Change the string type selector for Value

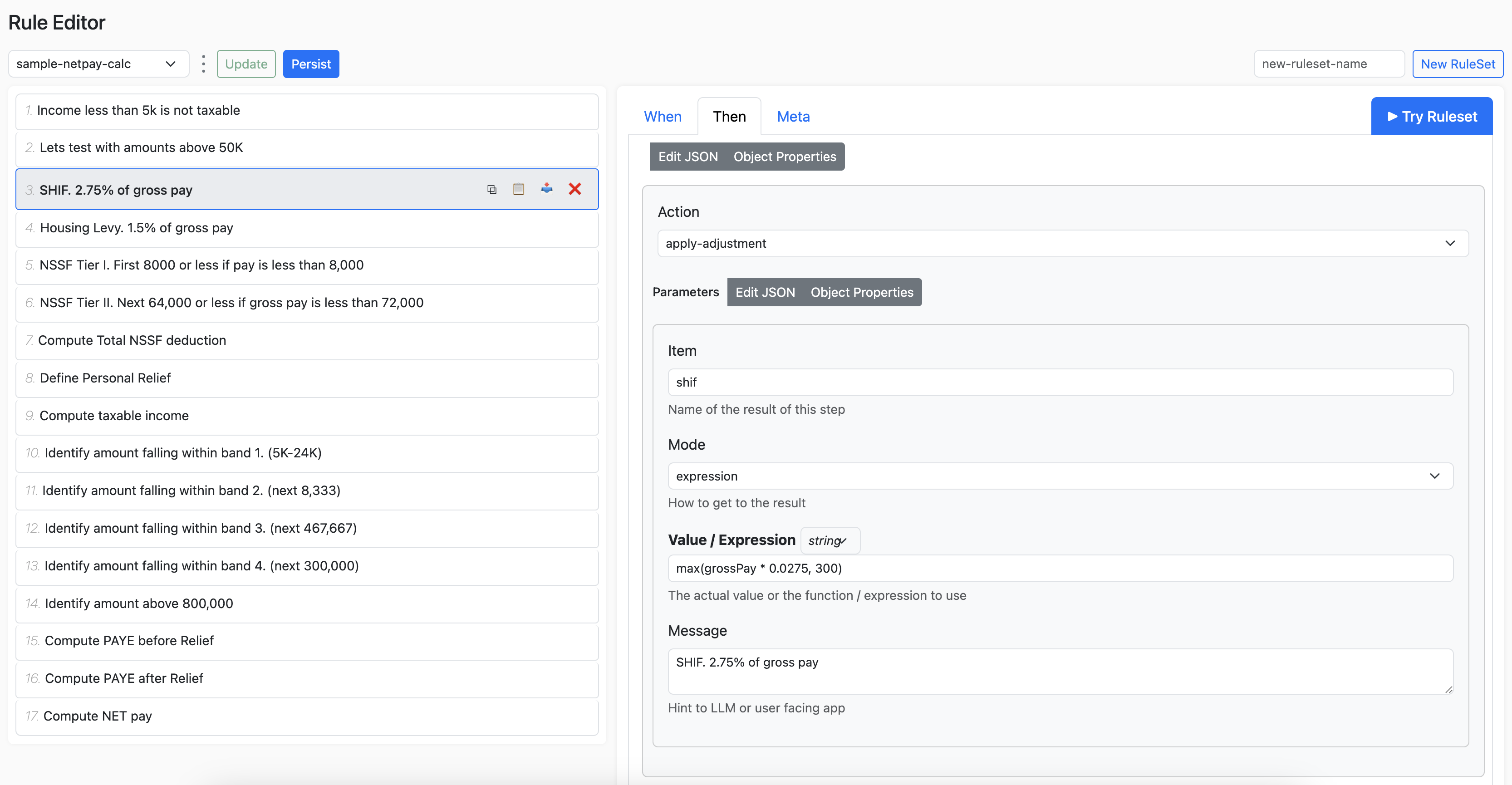(830, 540)
